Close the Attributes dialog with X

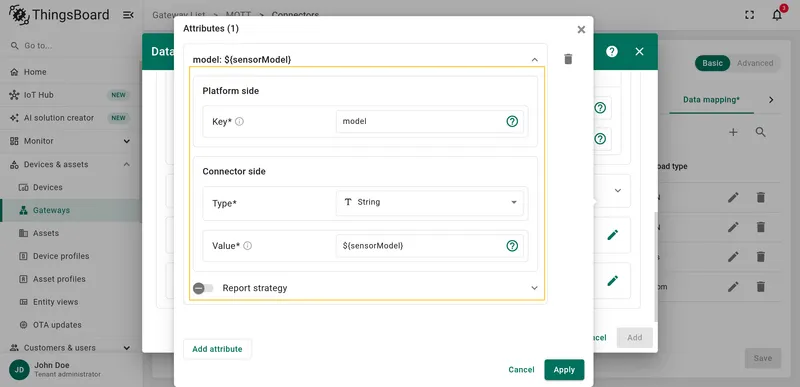click(x=581, y=30)
